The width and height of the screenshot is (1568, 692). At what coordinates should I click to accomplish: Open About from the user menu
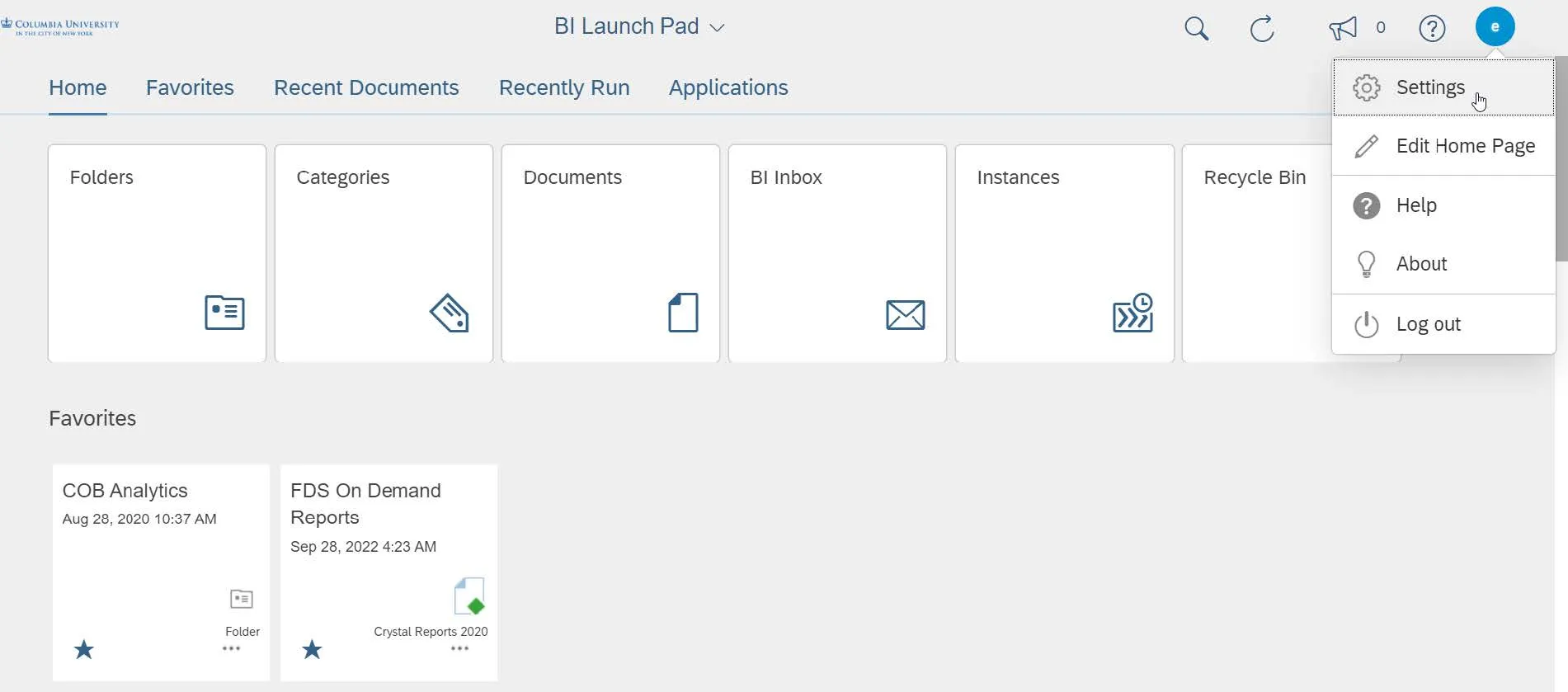tap(1443, 264)
